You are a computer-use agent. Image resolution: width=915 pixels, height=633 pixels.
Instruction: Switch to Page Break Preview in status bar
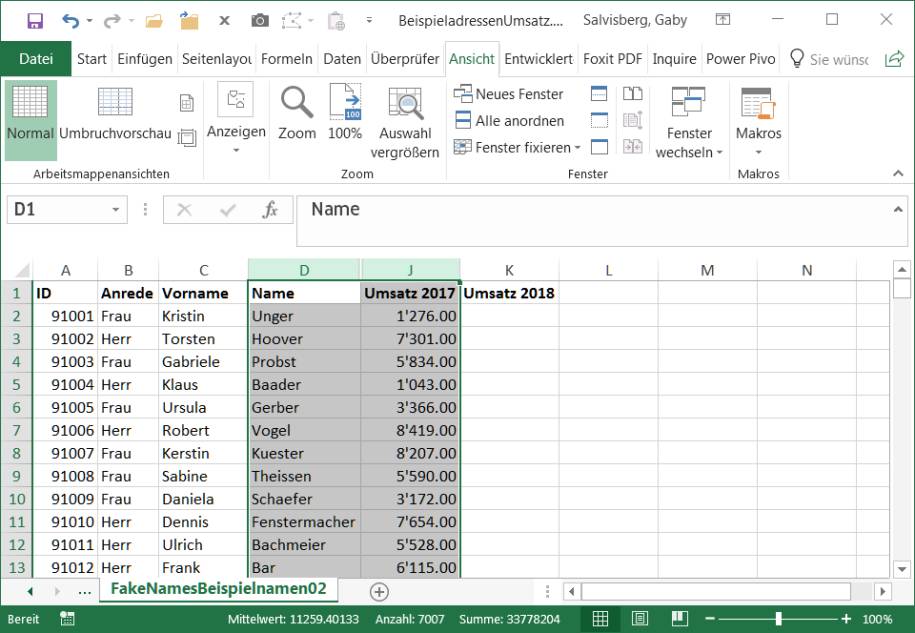point(679,619)
